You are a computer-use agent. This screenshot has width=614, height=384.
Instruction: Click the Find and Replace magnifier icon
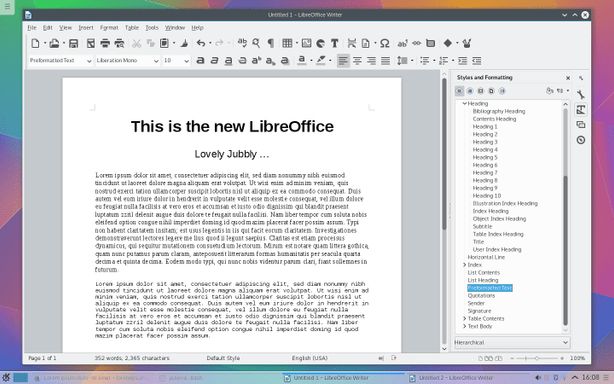(x=256, y=43)
